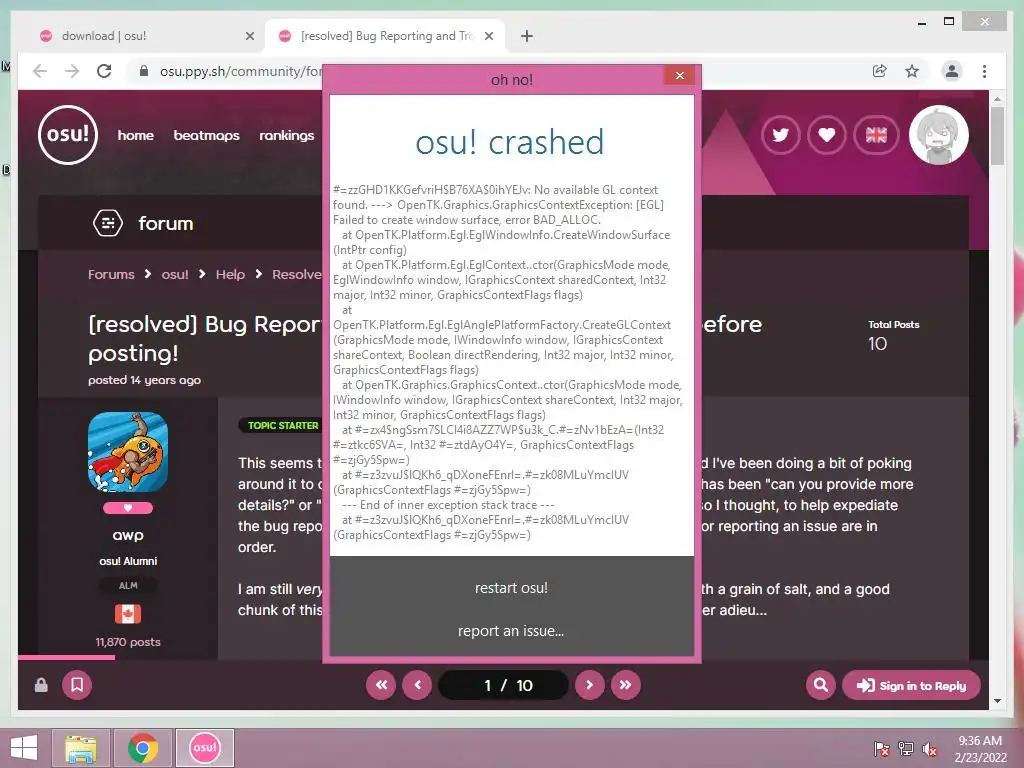Click the browser forward arrow
The width and height of the screenshot is (1024, 768).
(72, 71)
